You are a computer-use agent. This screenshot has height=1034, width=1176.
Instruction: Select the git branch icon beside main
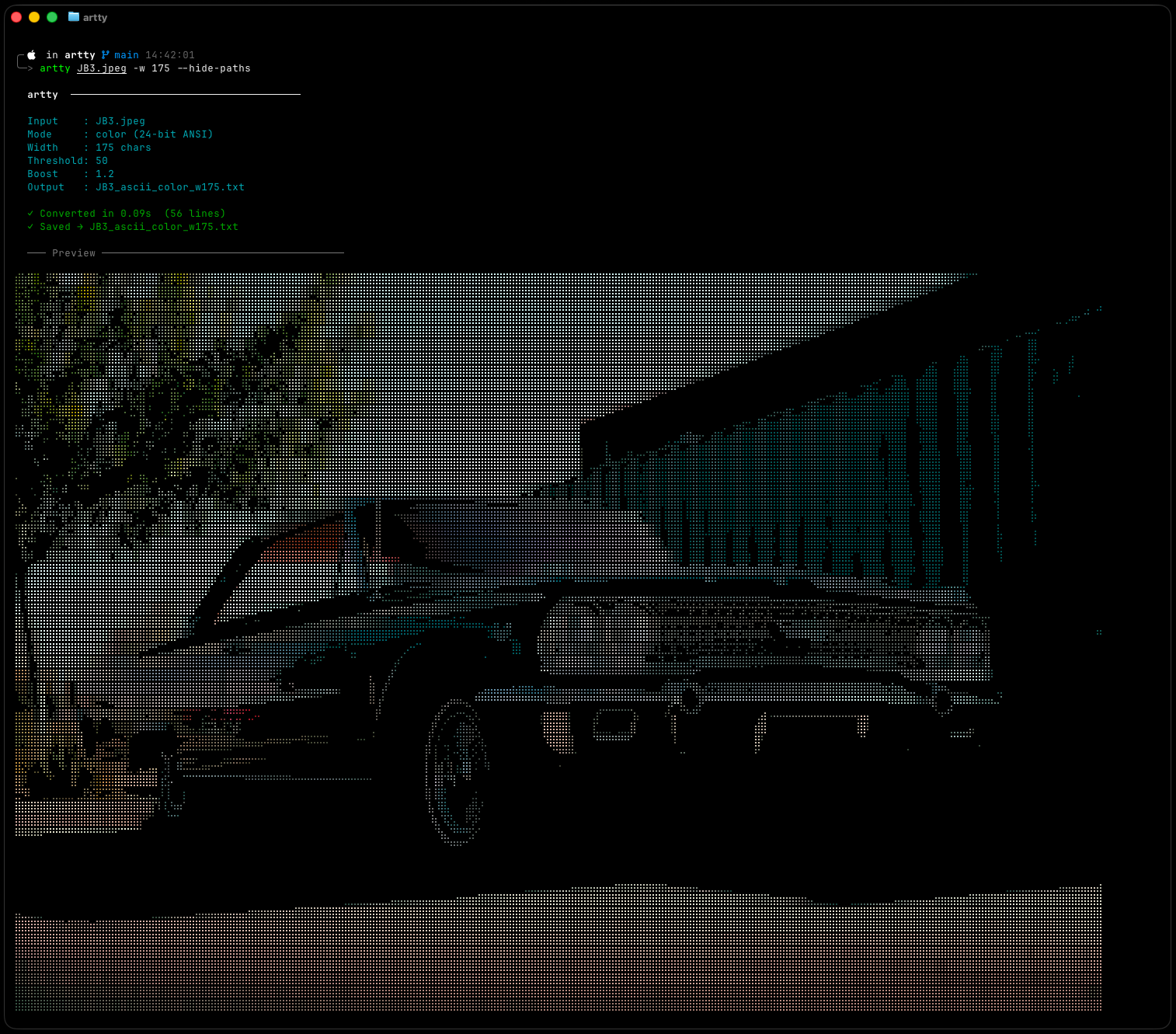pyautogui.click(x=105, y=54)
